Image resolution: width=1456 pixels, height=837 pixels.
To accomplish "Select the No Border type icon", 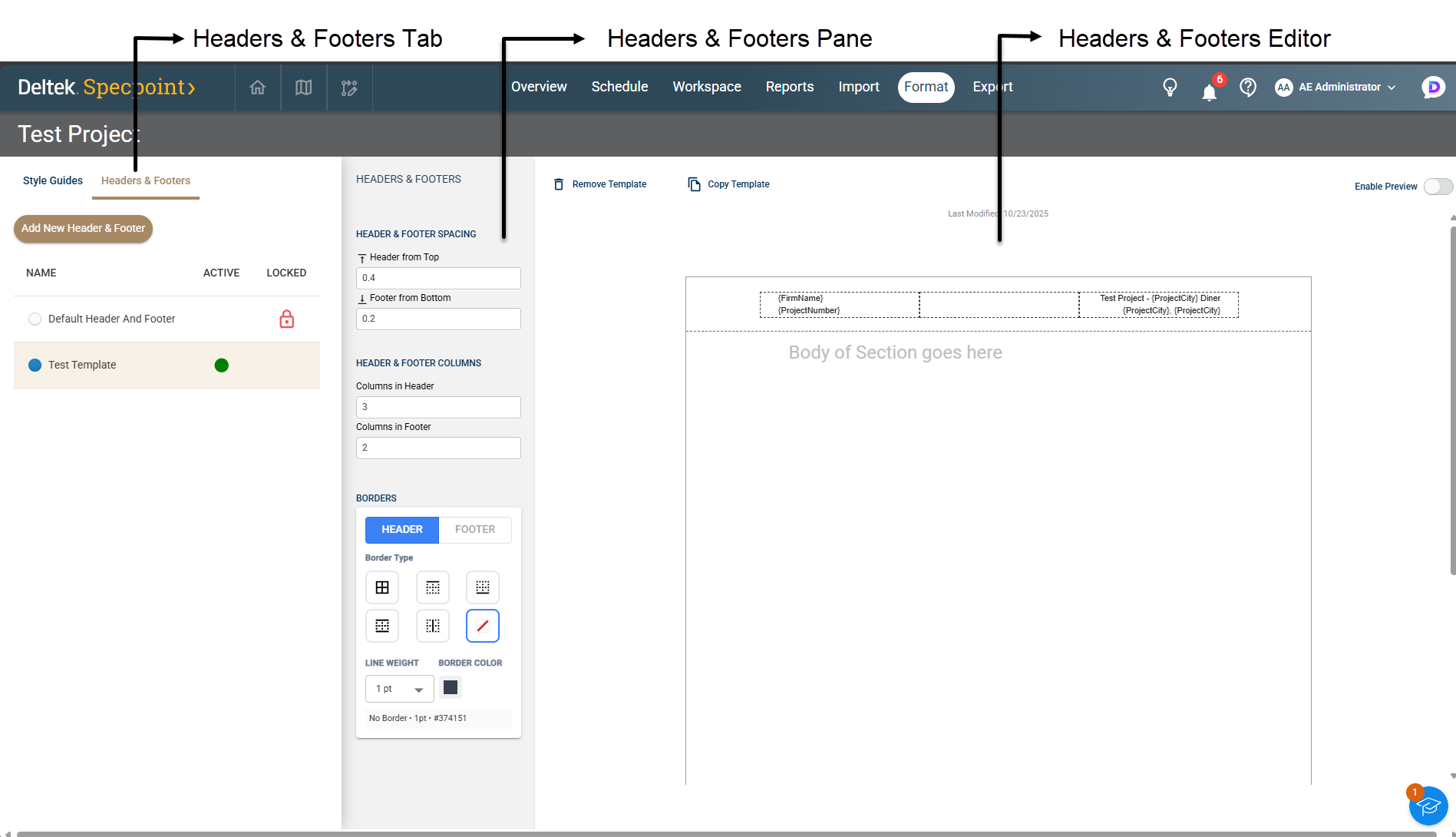I will click(x=483, y=626).
